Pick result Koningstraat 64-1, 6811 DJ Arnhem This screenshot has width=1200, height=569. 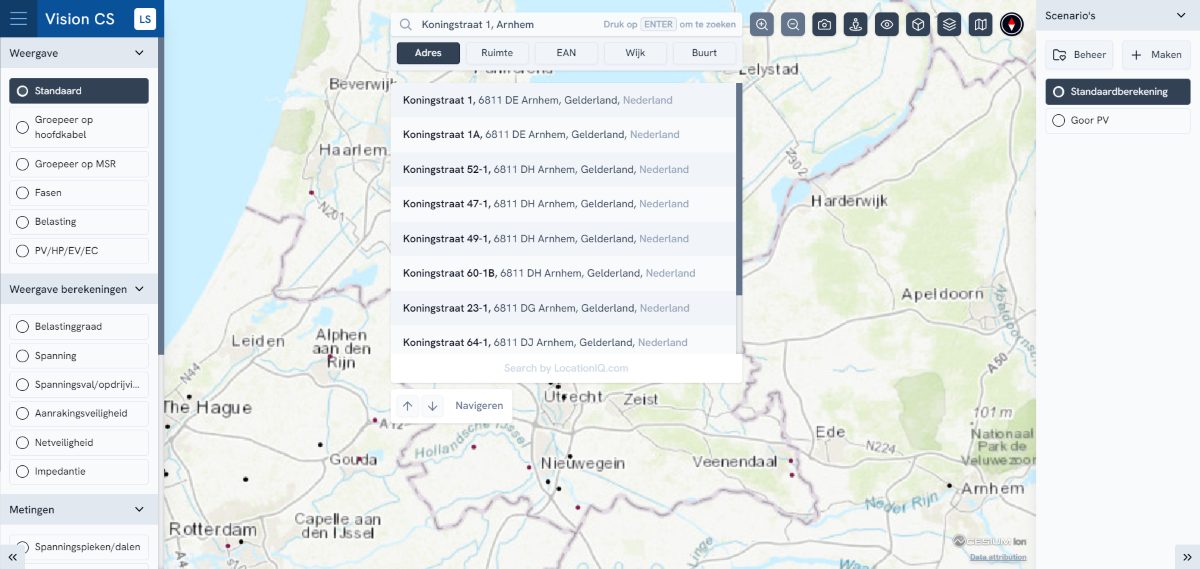point(564,341)
